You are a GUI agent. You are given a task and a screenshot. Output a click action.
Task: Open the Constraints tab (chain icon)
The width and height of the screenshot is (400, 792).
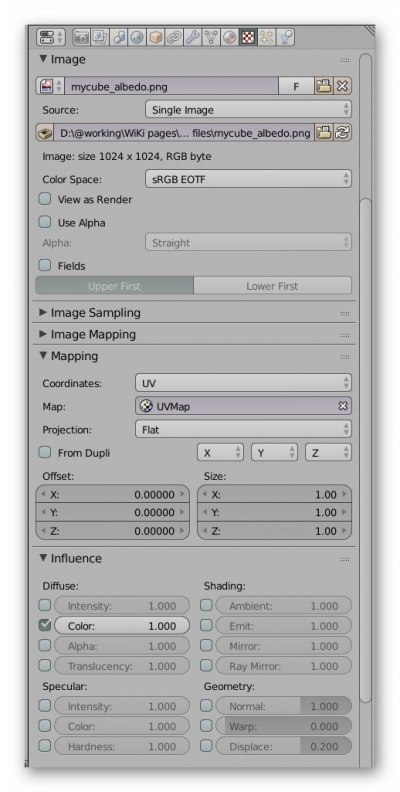[x=174, y=37]
